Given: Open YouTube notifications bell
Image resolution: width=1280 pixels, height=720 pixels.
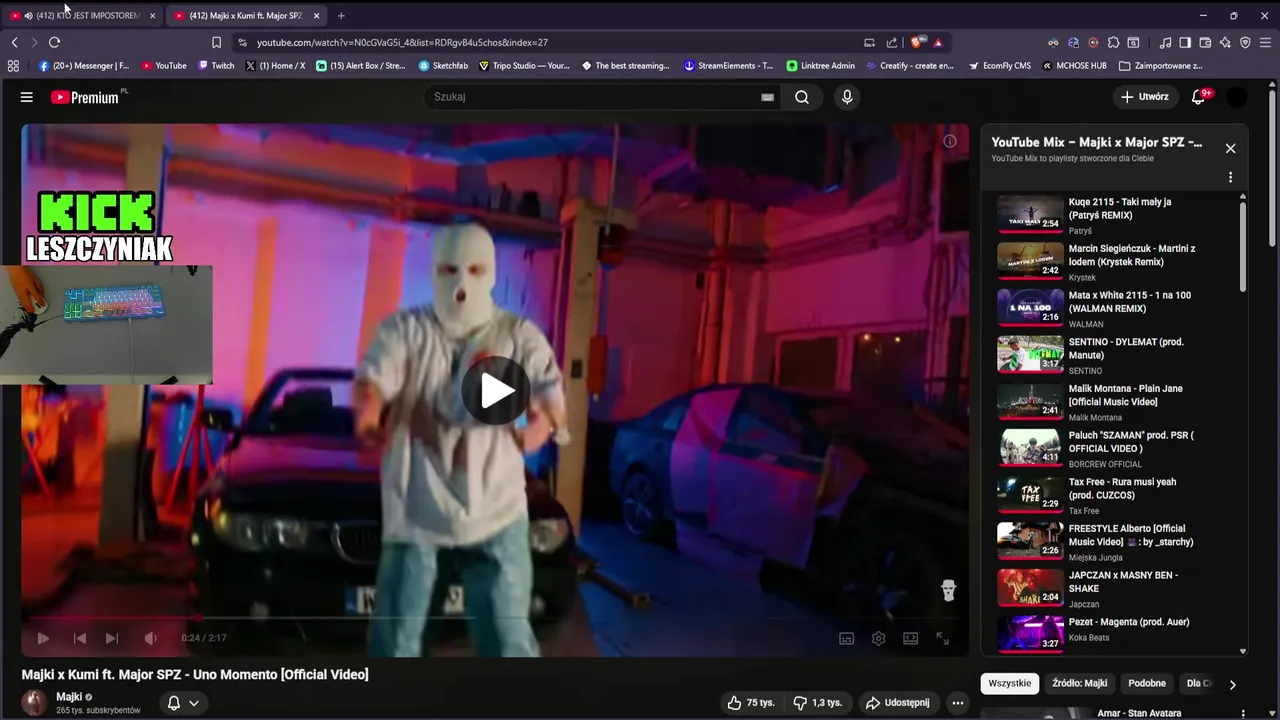Looking at the screenshot, I should pos(1200,97).
